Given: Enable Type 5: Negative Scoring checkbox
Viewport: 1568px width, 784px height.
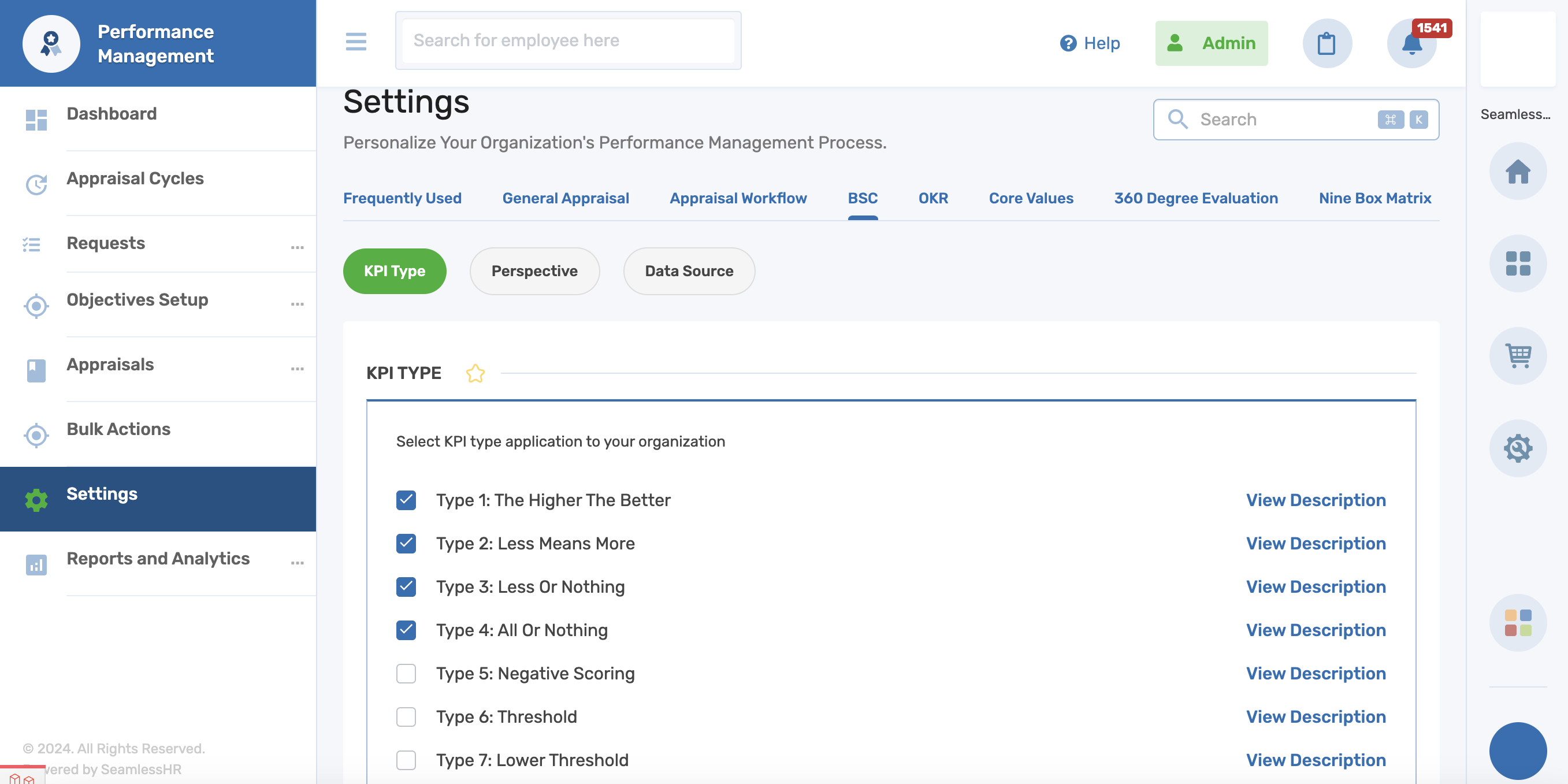Looking at the screenshot, I should pos(406,674).
